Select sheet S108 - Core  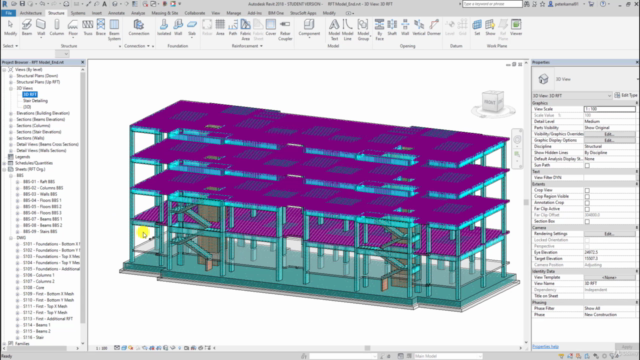tap(33, 288)
